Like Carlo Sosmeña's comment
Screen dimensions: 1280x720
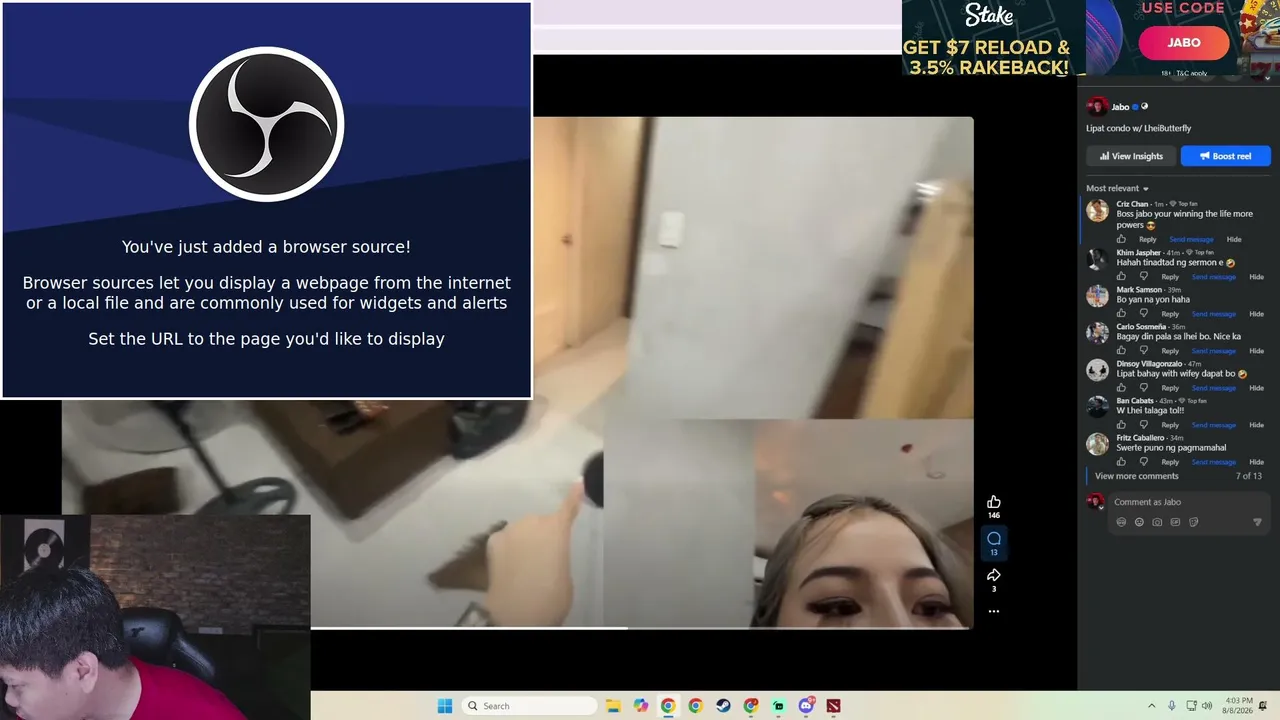(1121, 350)
